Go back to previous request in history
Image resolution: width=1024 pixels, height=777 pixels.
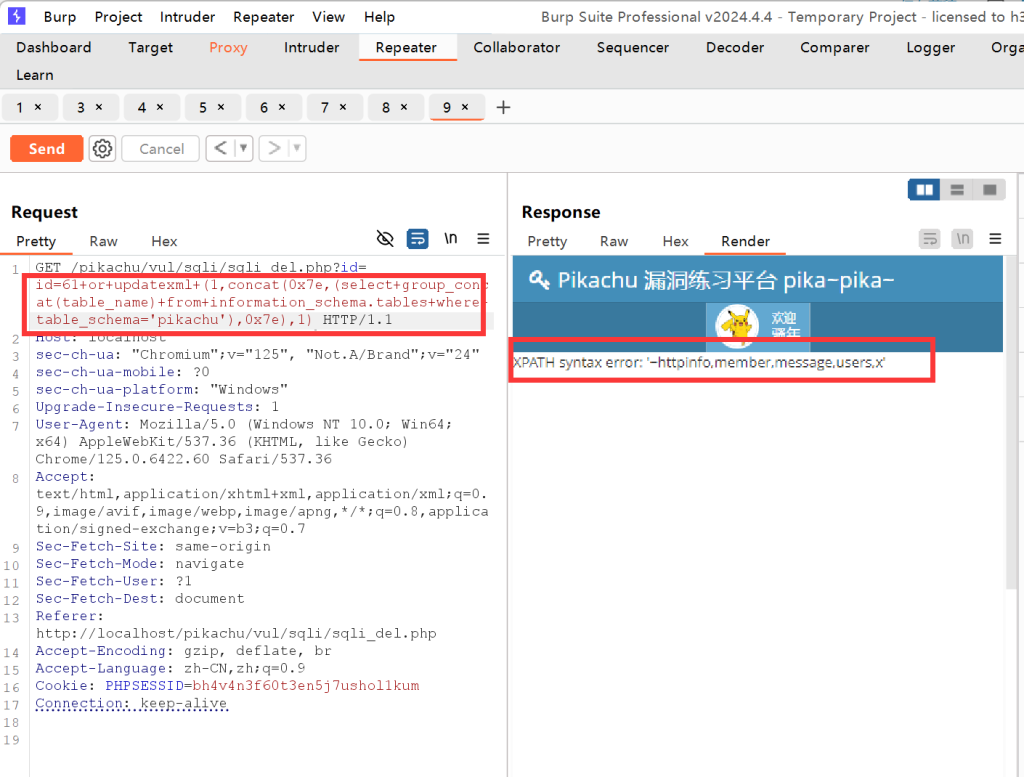click(221, 148)
